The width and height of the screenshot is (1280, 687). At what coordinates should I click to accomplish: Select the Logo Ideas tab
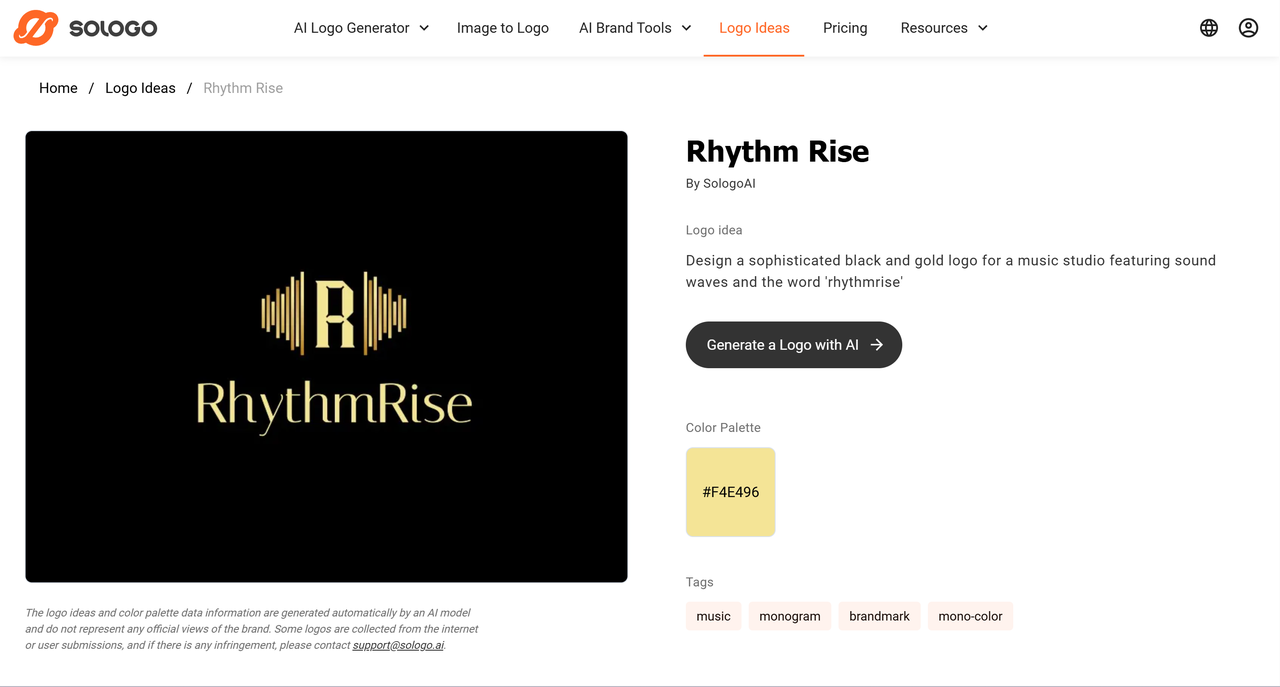coord(754,28)
